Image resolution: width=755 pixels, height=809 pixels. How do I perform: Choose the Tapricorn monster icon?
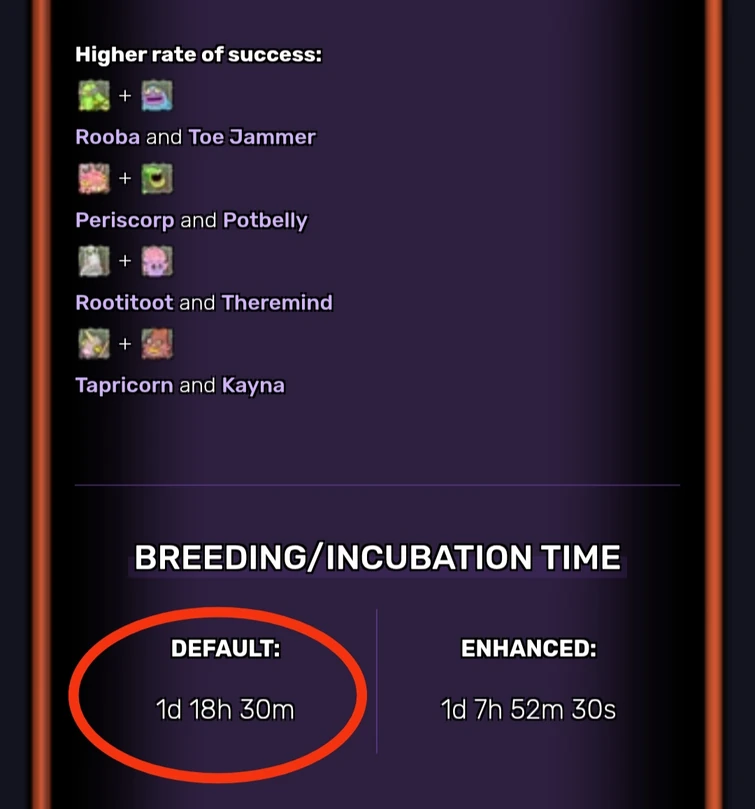click(x=92, y=344)
